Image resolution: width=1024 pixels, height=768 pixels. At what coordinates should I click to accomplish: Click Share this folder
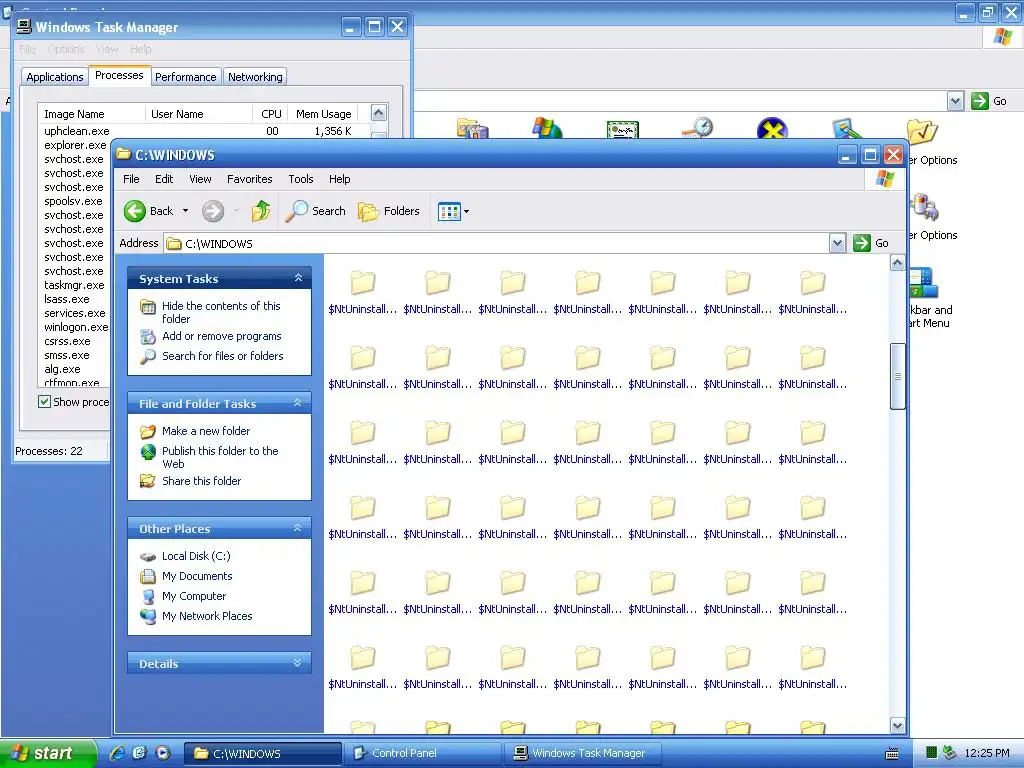click(201, 481)
